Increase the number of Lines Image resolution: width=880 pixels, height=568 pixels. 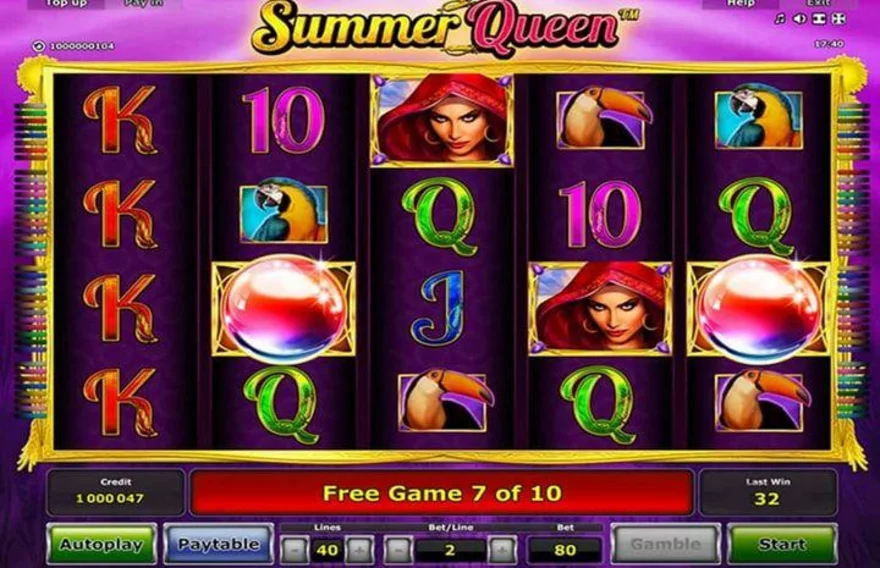point(360,550)
